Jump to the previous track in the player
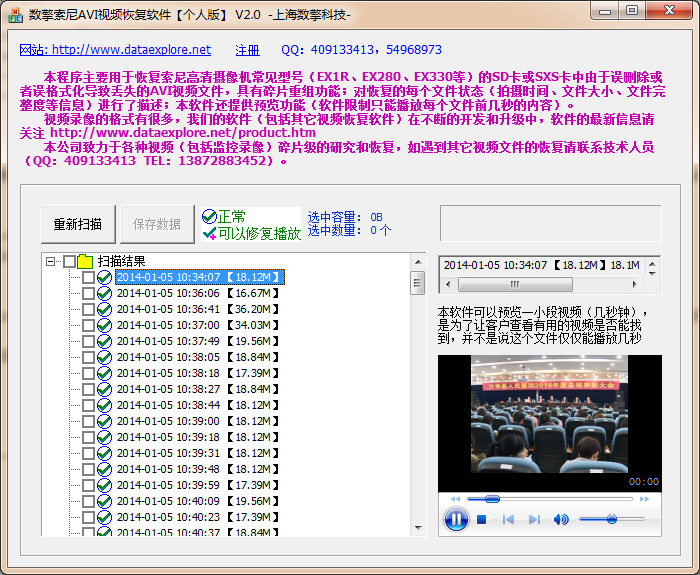 pyautogui.click(x=508, y=520)
